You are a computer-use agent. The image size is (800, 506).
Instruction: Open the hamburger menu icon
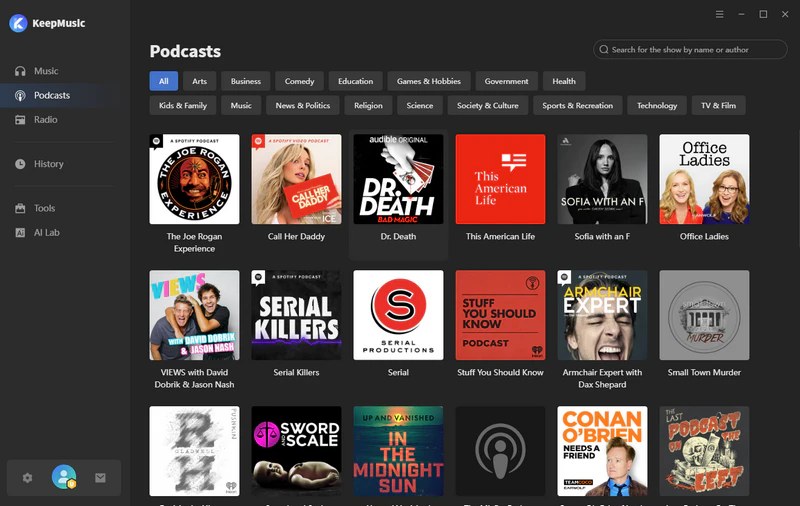point(719,14)
